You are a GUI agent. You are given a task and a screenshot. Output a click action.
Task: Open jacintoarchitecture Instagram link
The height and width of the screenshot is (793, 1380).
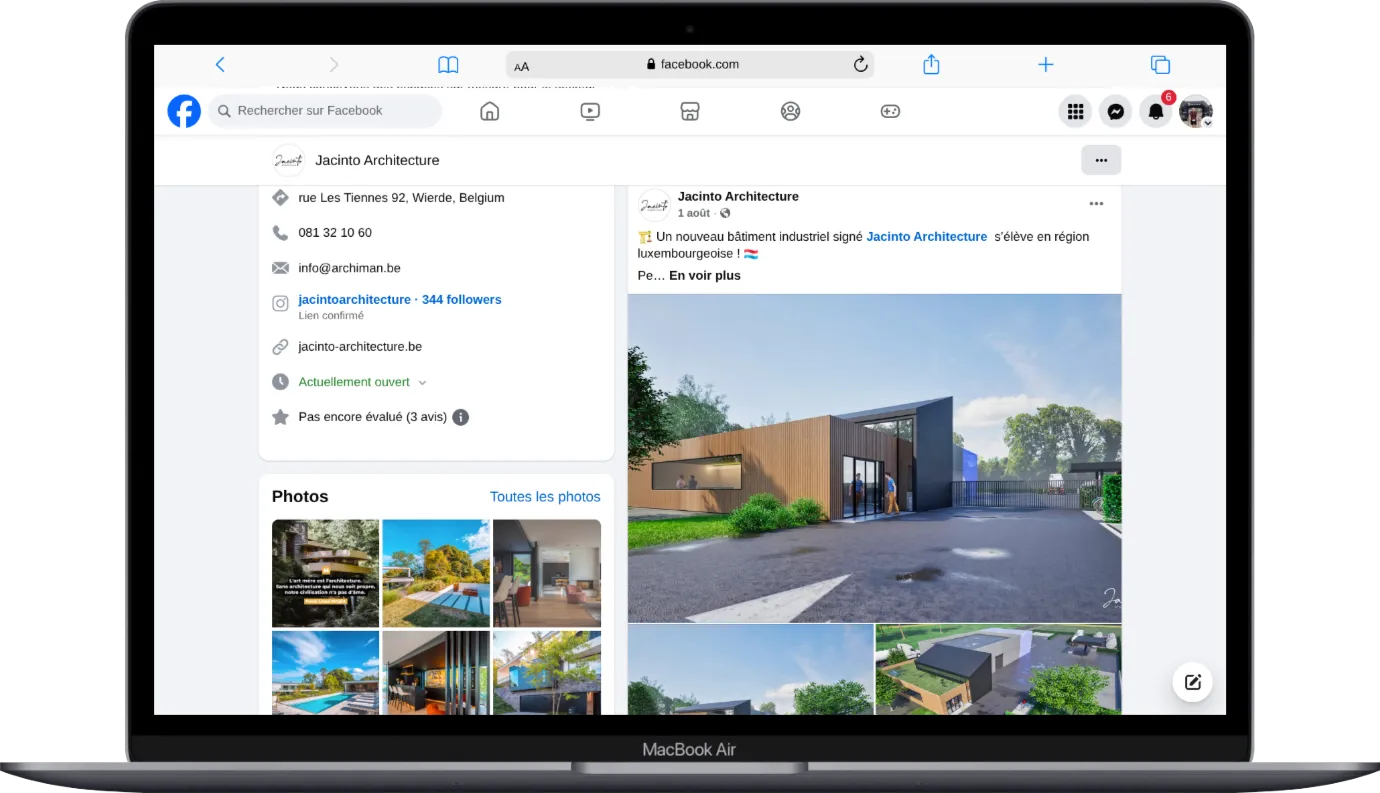click(x=399, y=299)
